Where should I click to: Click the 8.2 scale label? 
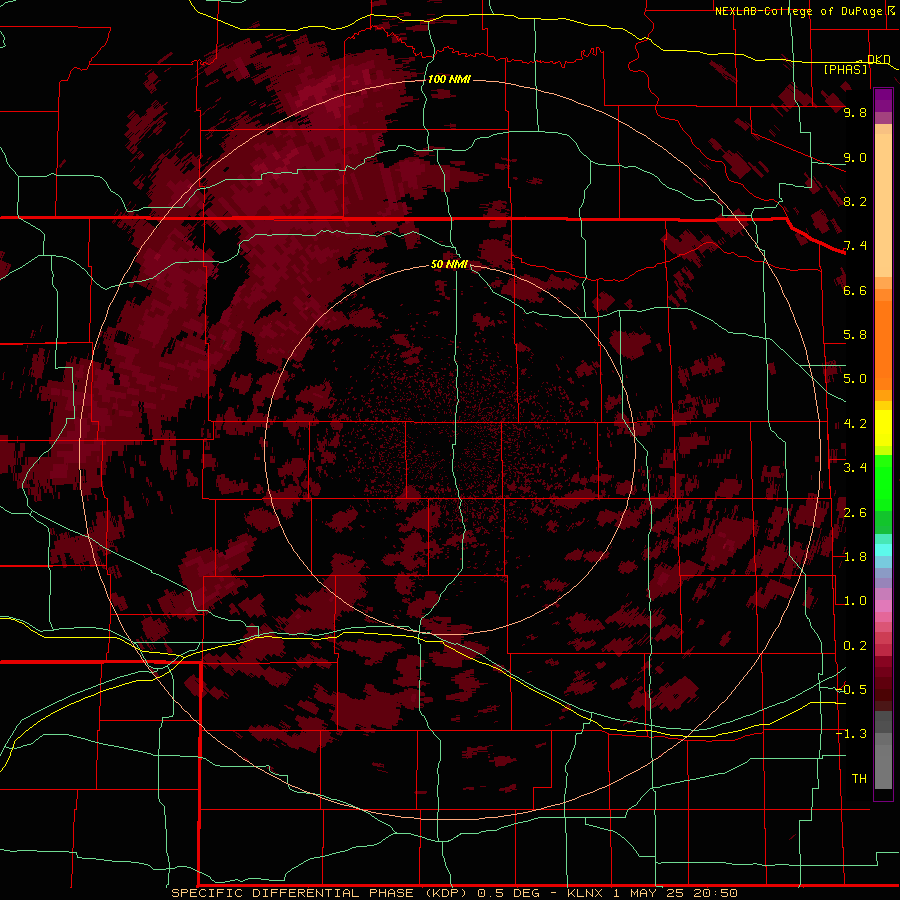click(855, 201)
